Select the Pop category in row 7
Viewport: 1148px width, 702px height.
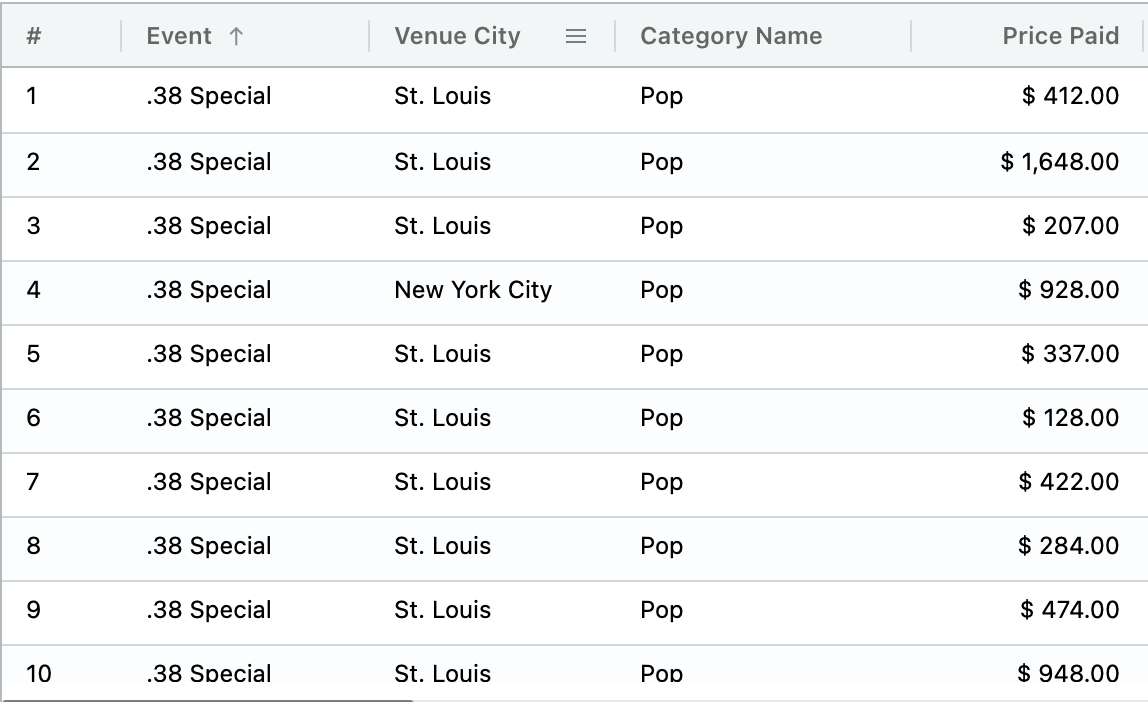point(661,482)
